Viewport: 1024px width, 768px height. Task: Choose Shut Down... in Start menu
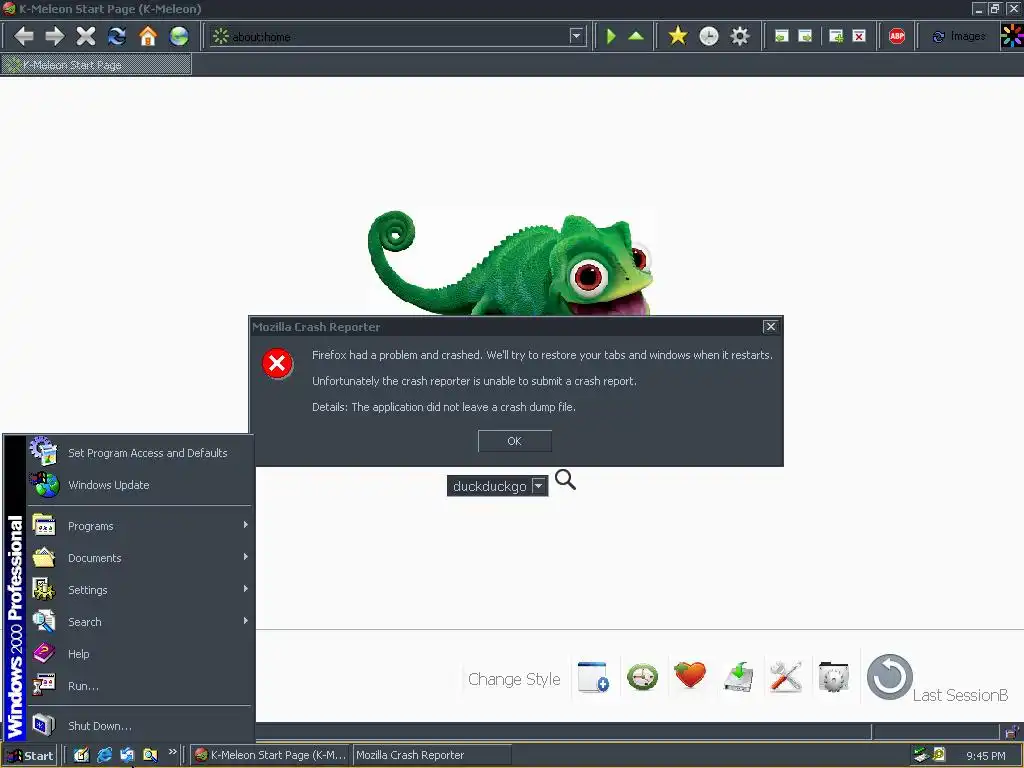click(x=140, y=726)
